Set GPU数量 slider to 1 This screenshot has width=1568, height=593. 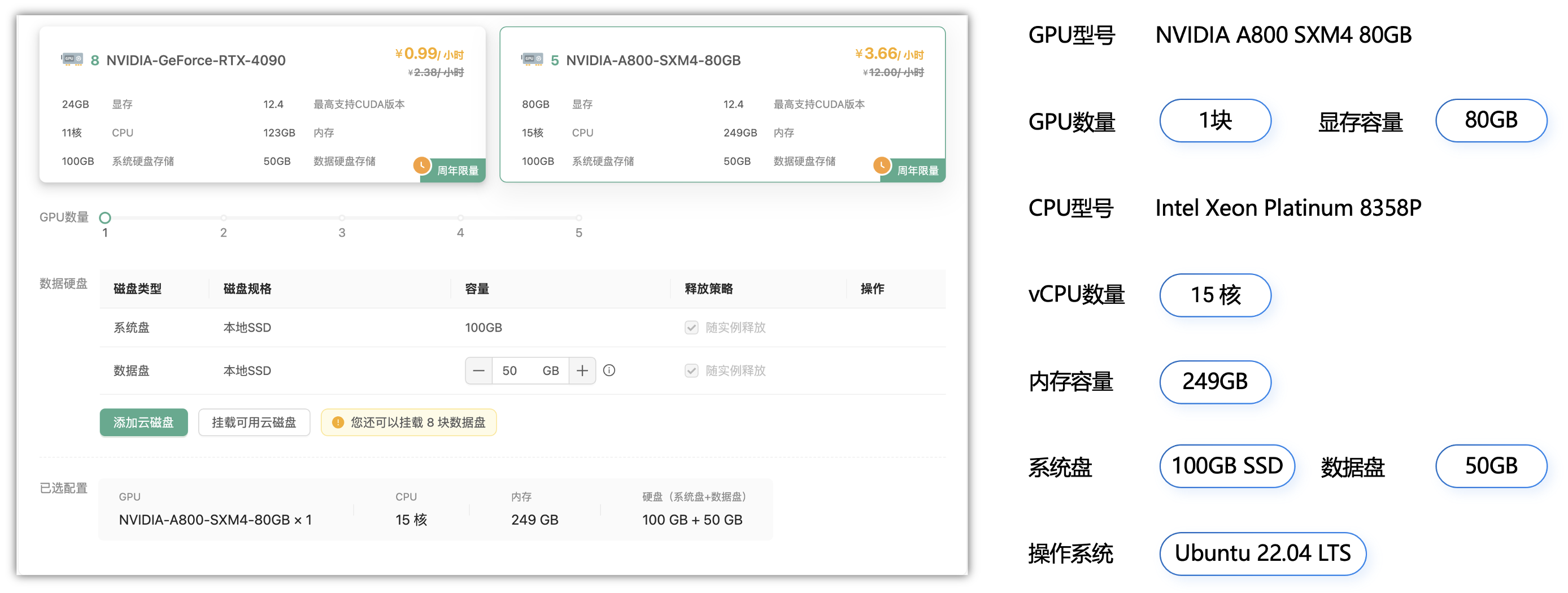click(x=105, y=218)
